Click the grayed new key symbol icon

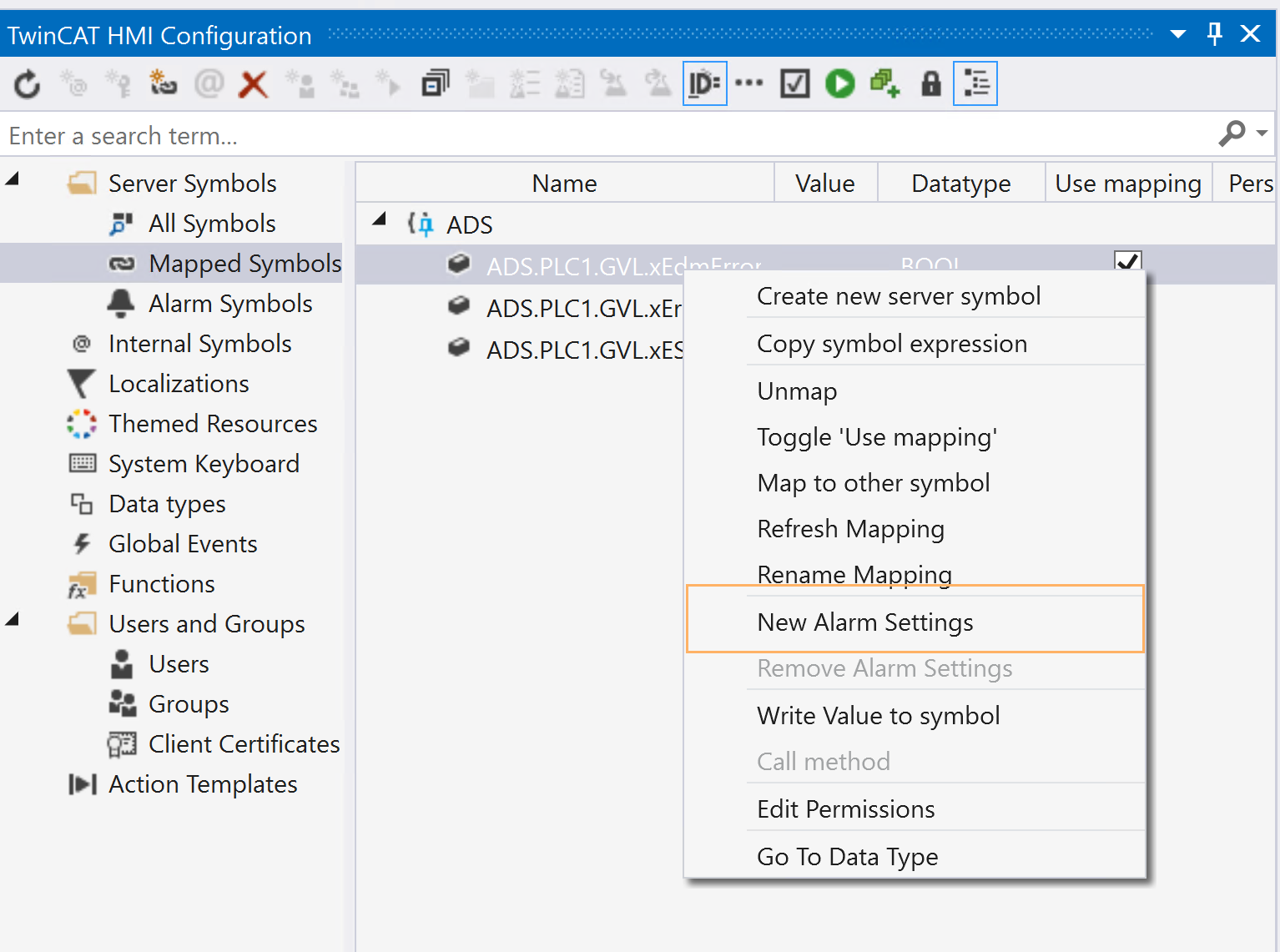[118, 83]
